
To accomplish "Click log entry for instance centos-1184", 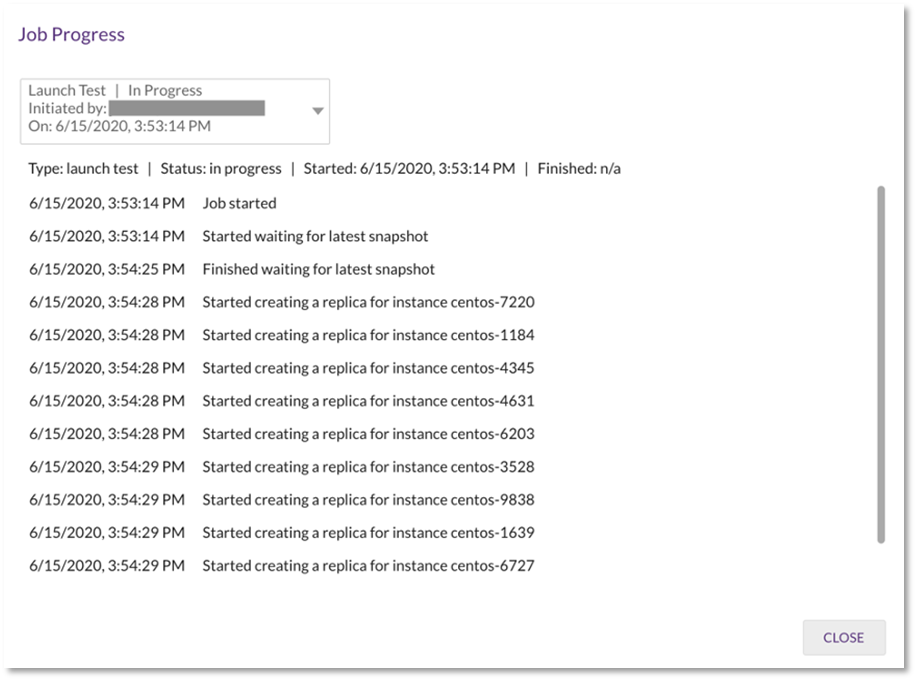I will (x=282, y=335).
